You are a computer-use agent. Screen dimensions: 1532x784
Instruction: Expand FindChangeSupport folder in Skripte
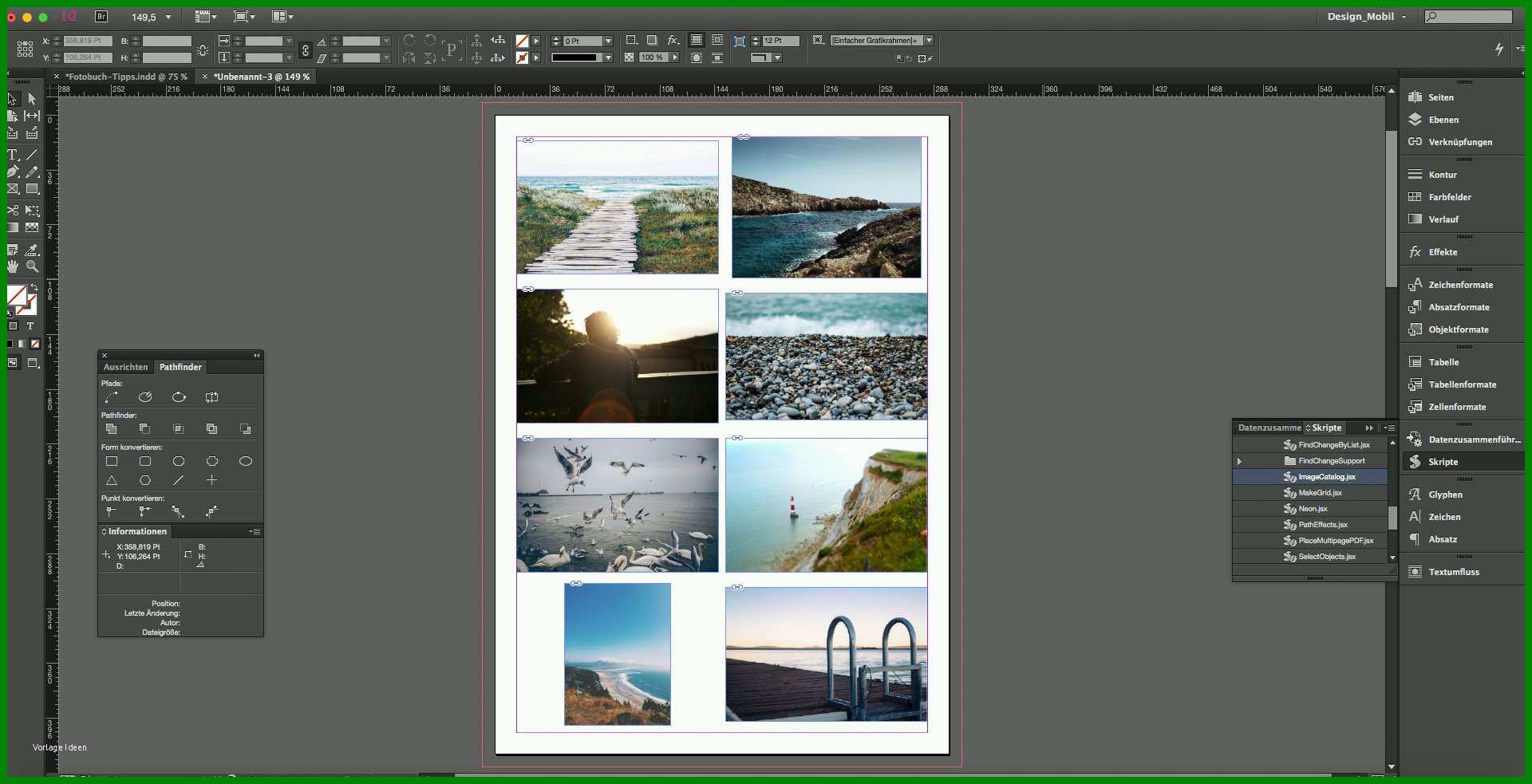(x=1239, y=461)
